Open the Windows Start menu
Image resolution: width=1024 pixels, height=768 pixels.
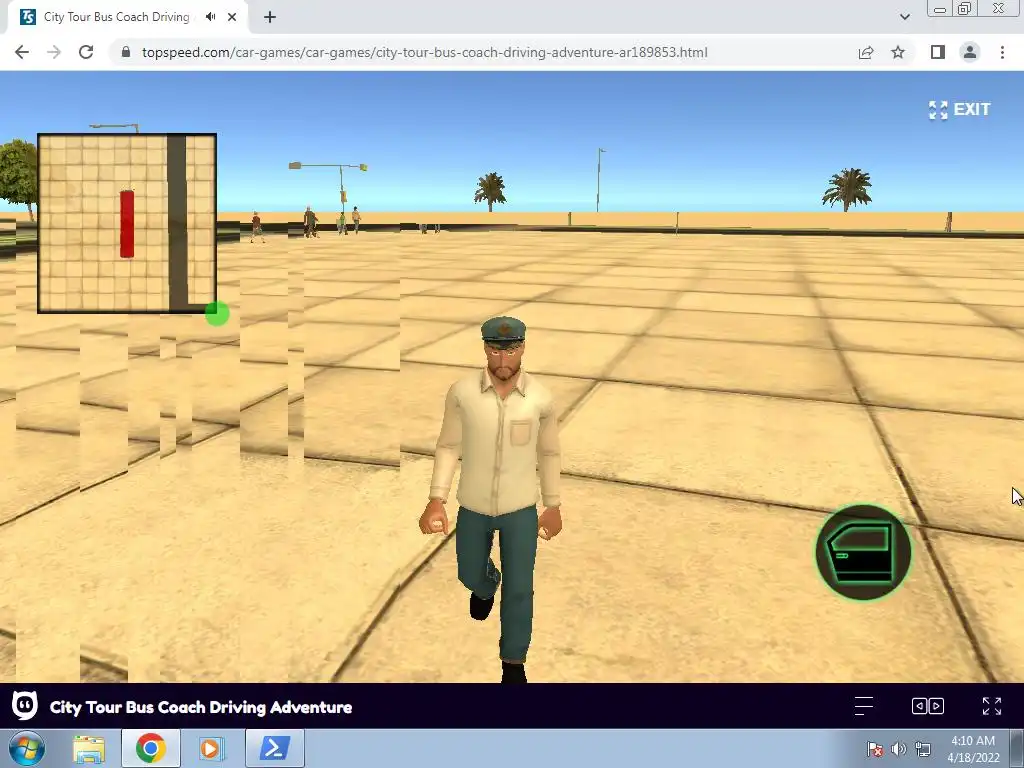26,748
